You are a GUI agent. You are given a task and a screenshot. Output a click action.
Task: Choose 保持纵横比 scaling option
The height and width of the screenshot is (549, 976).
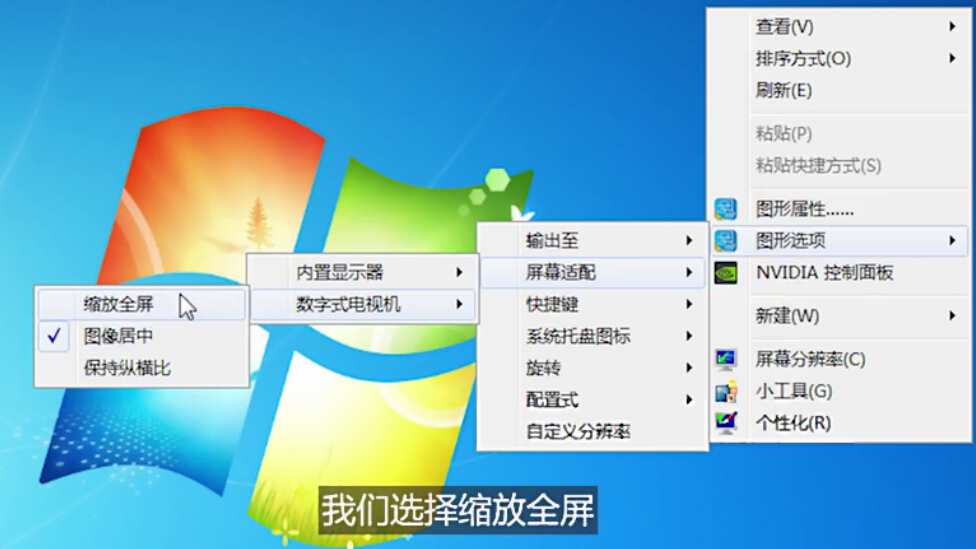click(127, 368)
